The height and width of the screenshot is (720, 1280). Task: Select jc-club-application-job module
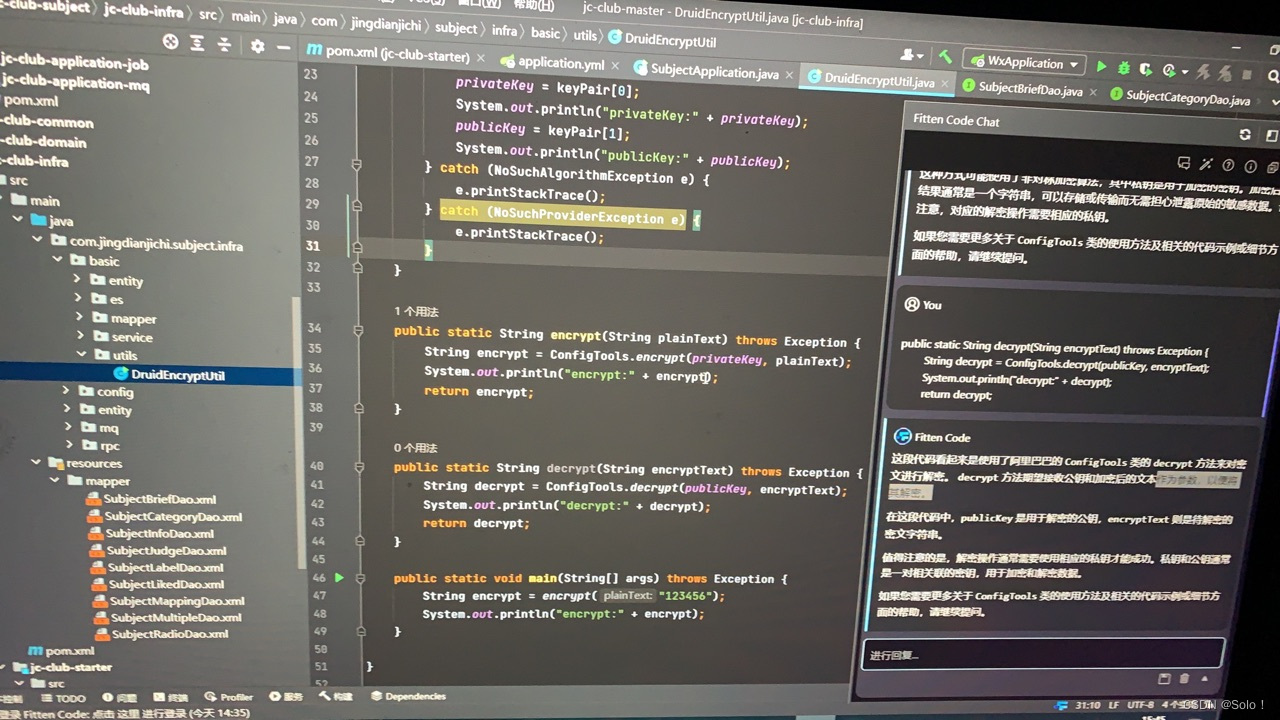[x=76, y=63]
